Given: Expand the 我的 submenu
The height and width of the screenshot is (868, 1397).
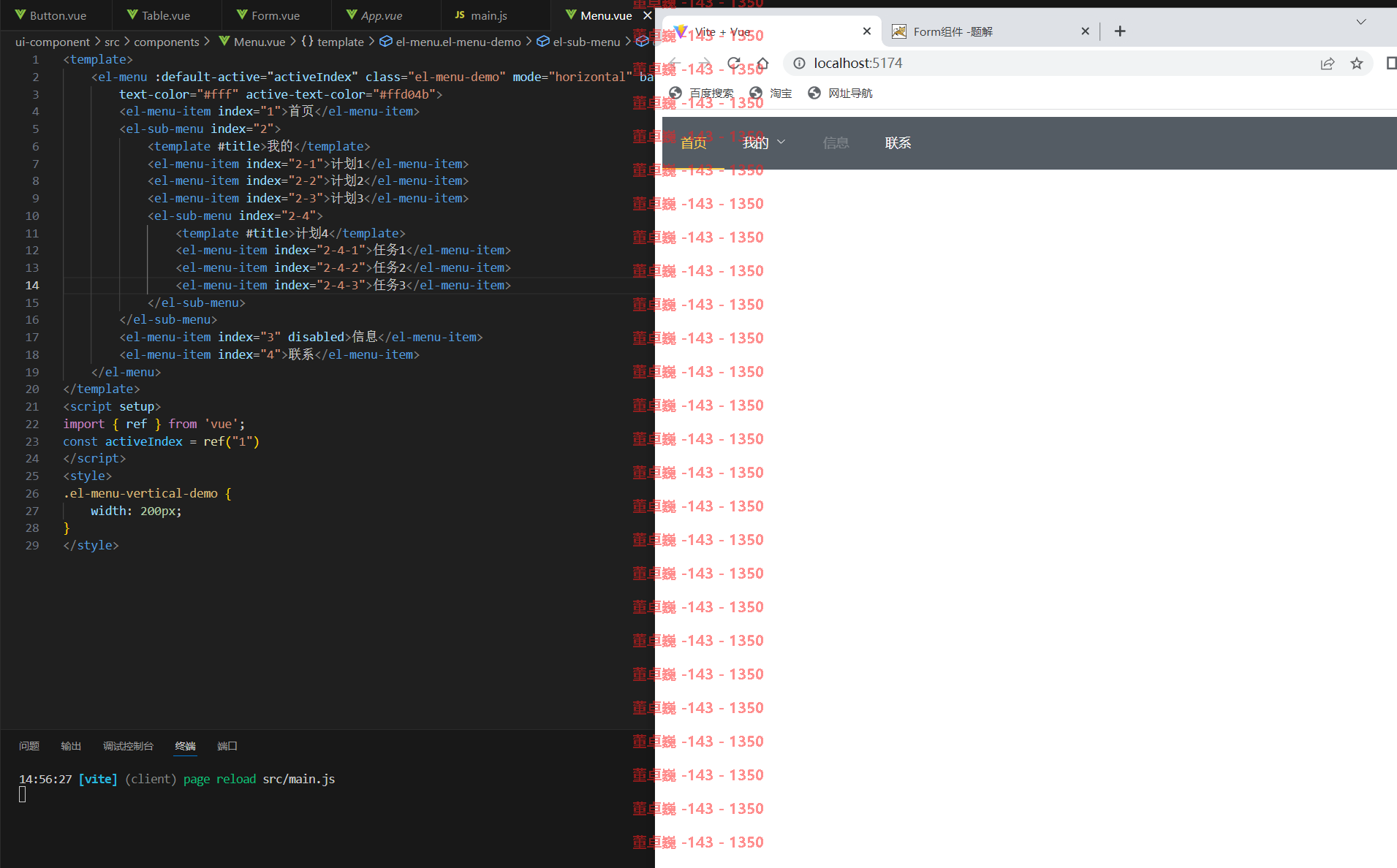Looking at the screenshot, I should pyautogui.click(x=764, y=142).
